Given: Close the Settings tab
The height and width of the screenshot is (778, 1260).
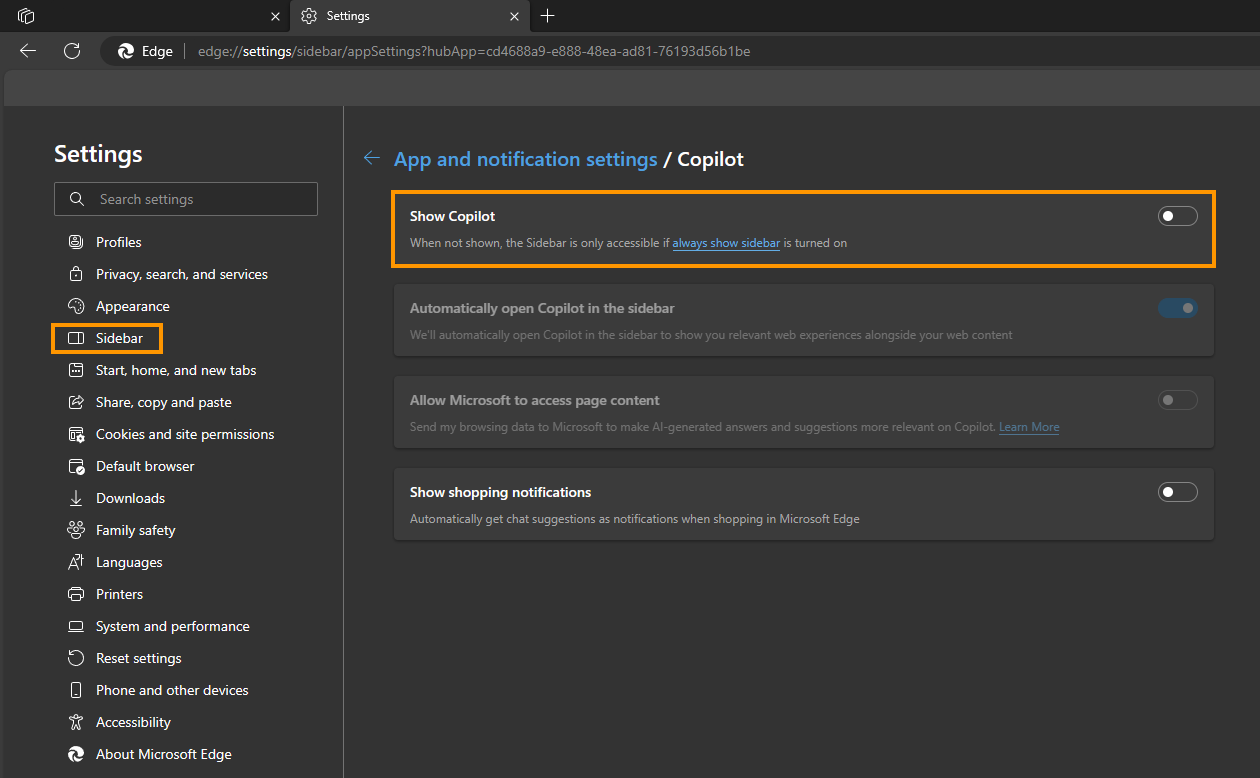Looking at the screenshot, I should coord(515,16).
